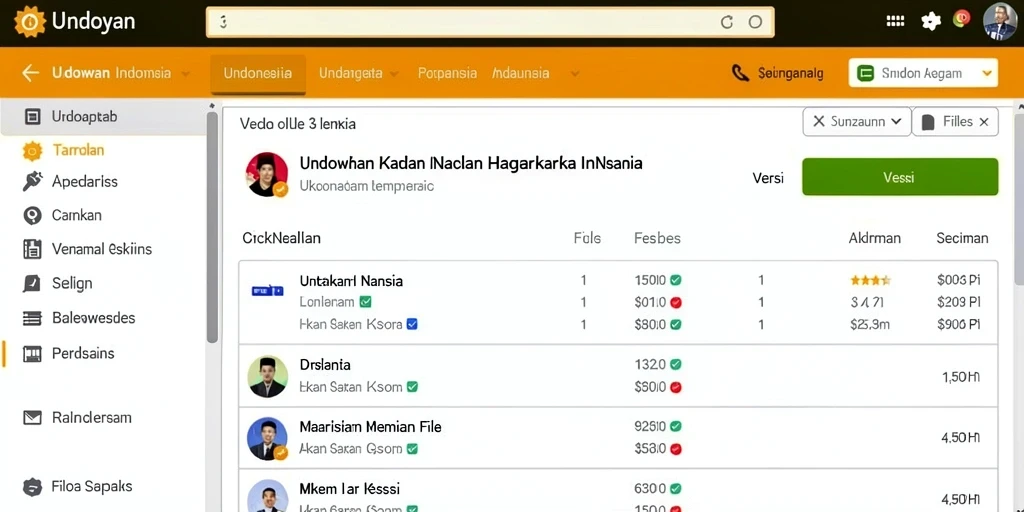Click the Filles button

click(955, 121)
